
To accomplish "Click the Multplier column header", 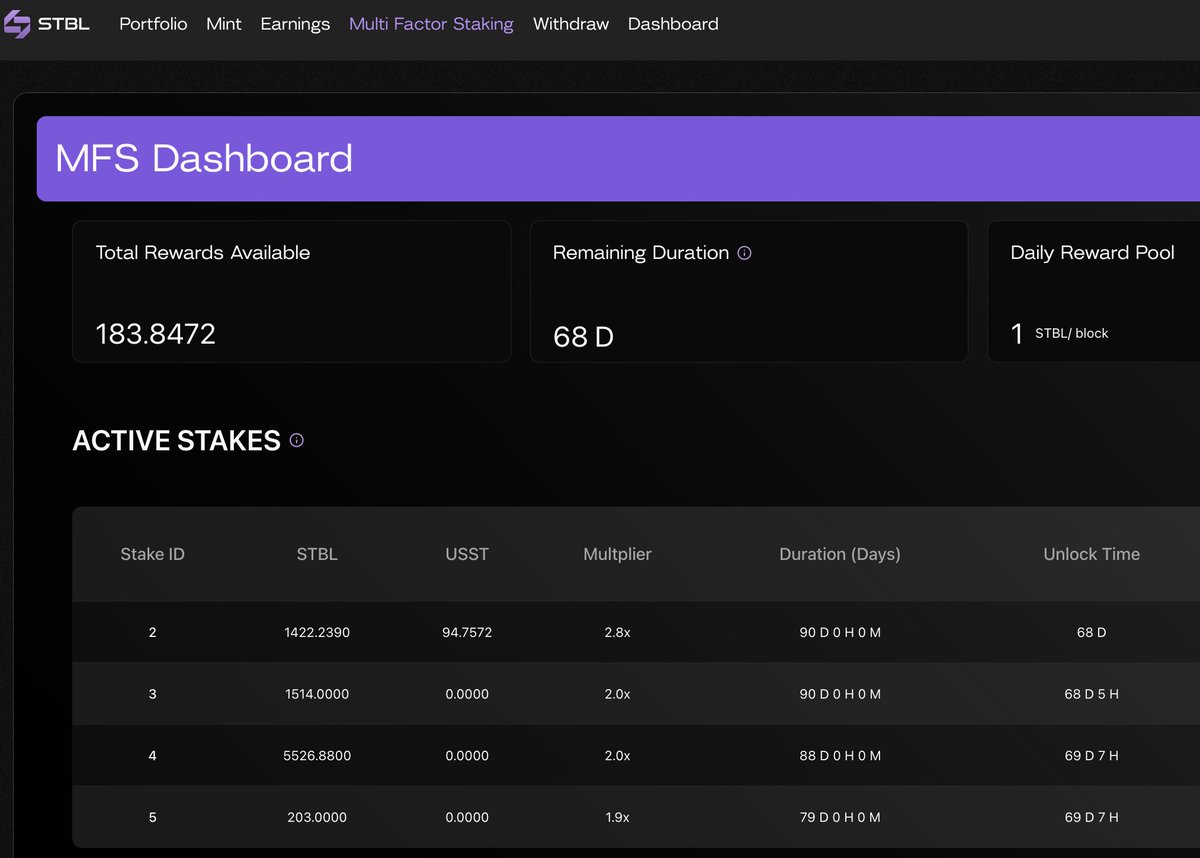I will [x=617, y=554].
